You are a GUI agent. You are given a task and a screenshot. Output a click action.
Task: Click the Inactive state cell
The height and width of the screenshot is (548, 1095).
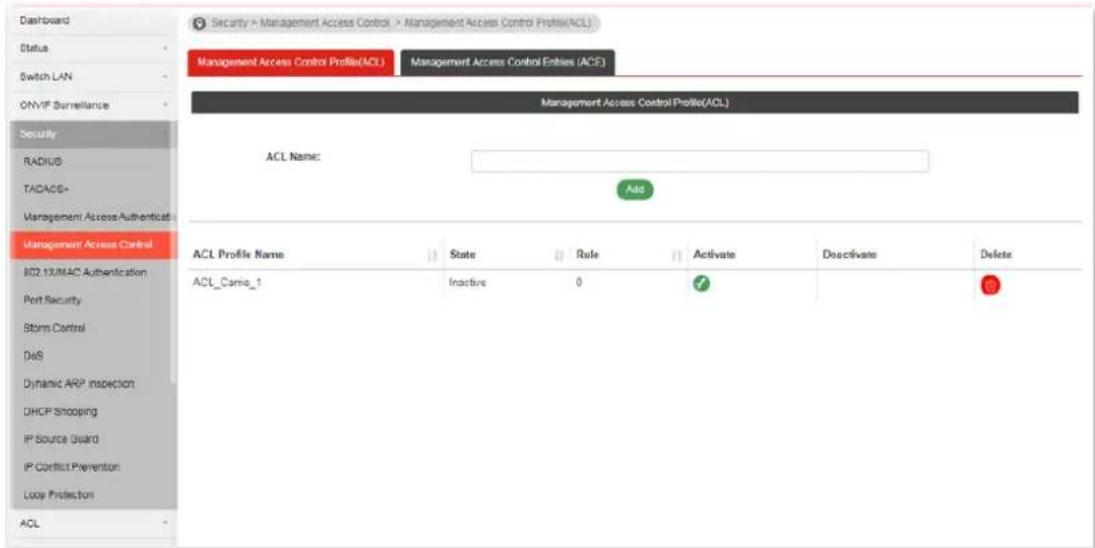[468, 283]
